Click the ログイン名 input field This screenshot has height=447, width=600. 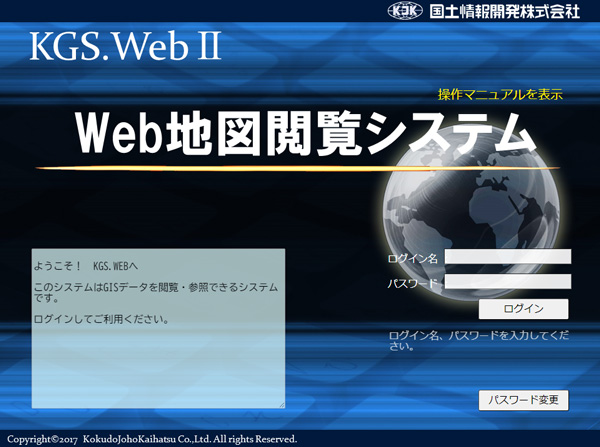tap(508, 256)
